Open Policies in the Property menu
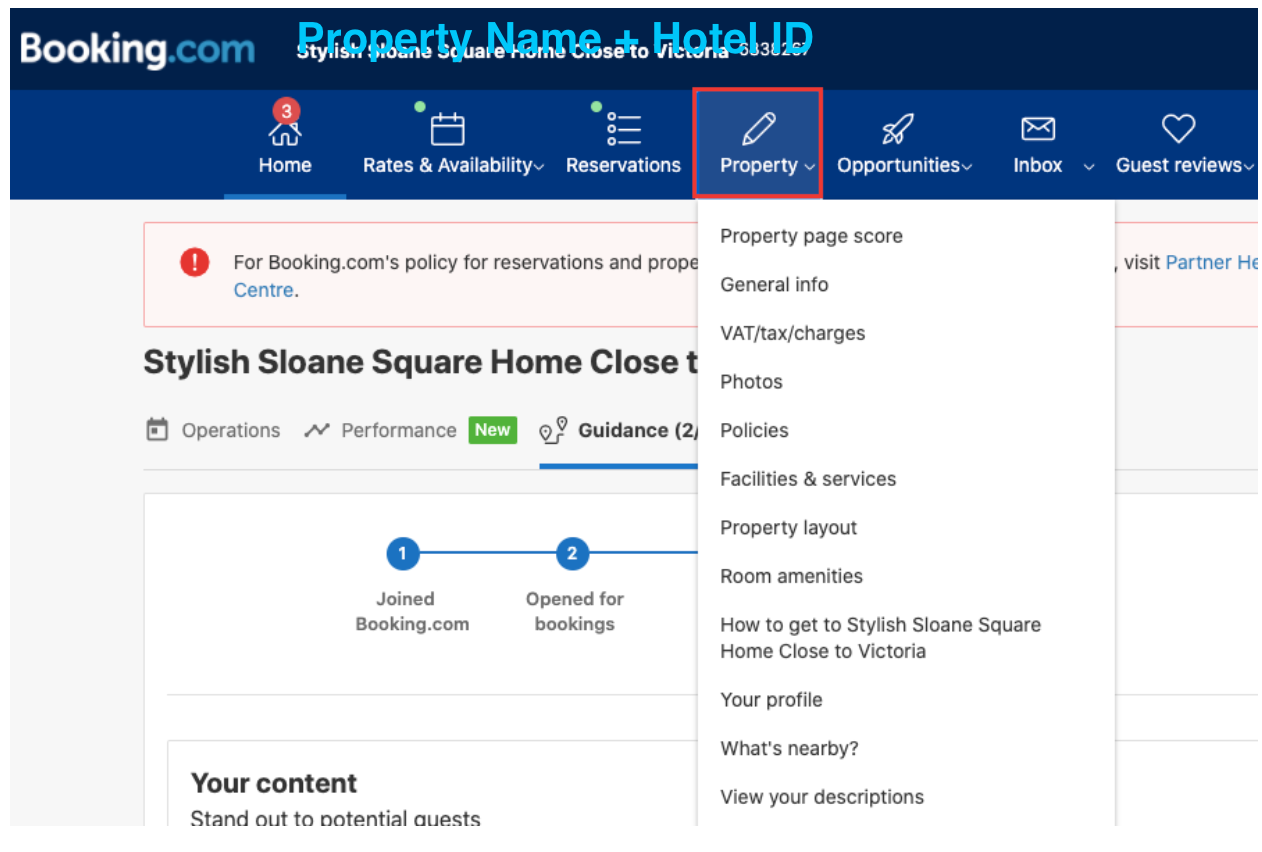The width and height of the screenshot is (1262, 852). [x=754, y=431]
